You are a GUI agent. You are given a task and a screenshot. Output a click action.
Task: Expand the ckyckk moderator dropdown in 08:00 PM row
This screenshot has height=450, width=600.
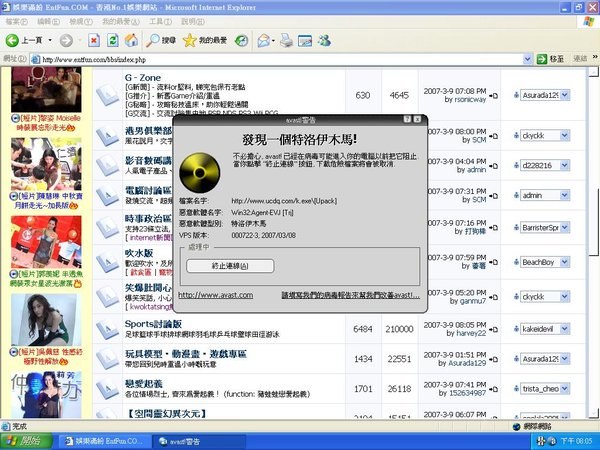click(x=565, y=135)
